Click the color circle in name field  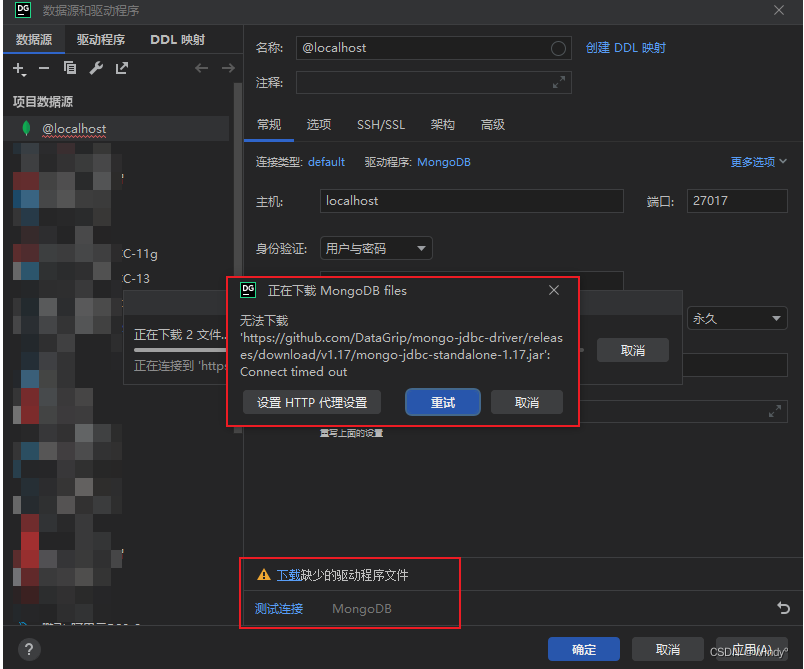tap(558, 48)
